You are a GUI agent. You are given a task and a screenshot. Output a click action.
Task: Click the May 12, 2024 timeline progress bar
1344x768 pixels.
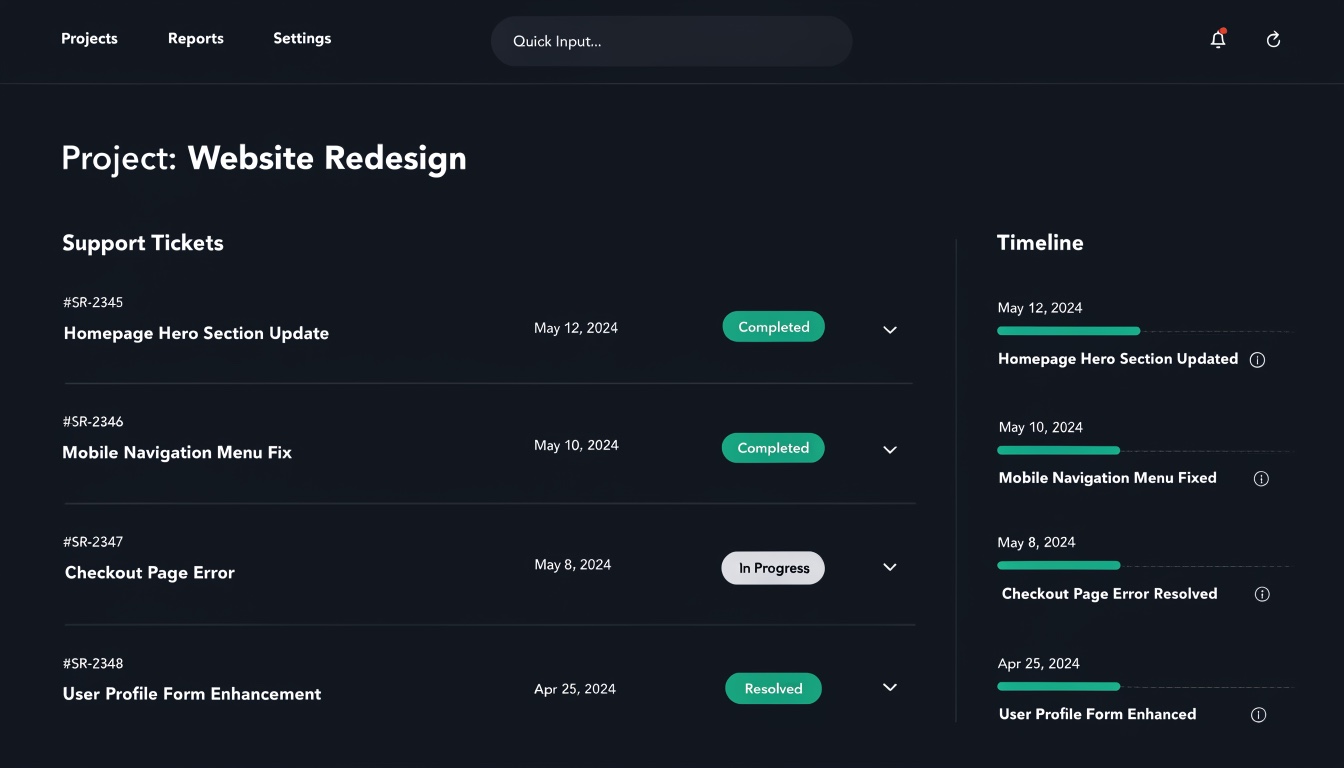pos(1068,331)
